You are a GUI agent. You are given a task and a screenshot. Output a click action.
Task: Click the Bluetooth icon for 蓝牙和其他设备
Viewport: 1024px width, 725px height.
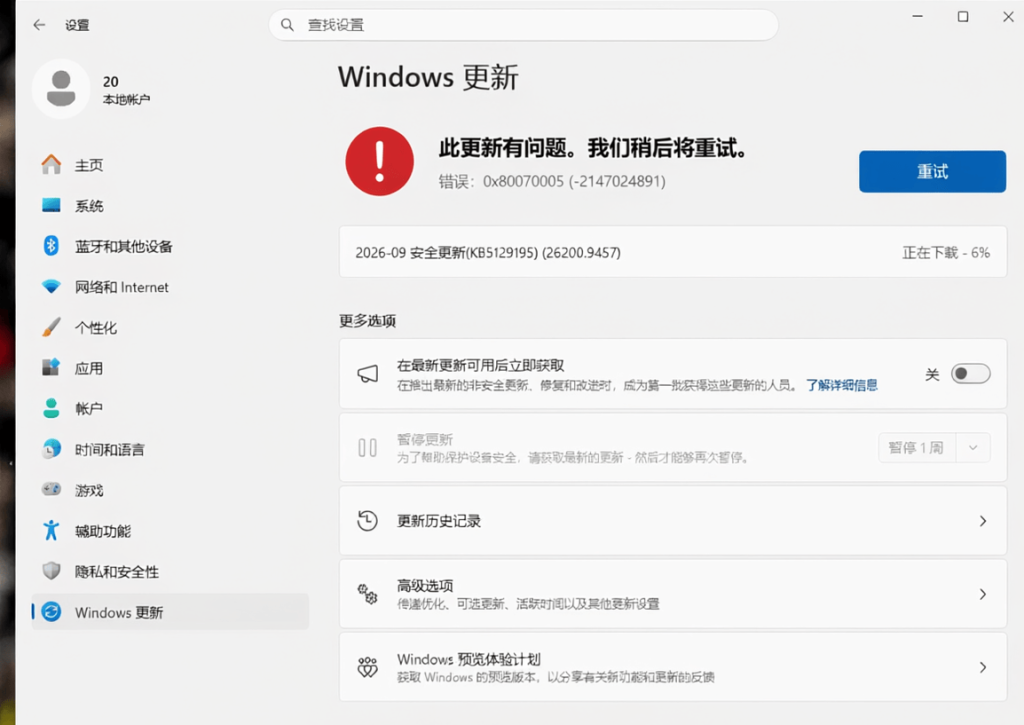click(x=51, y=246)
